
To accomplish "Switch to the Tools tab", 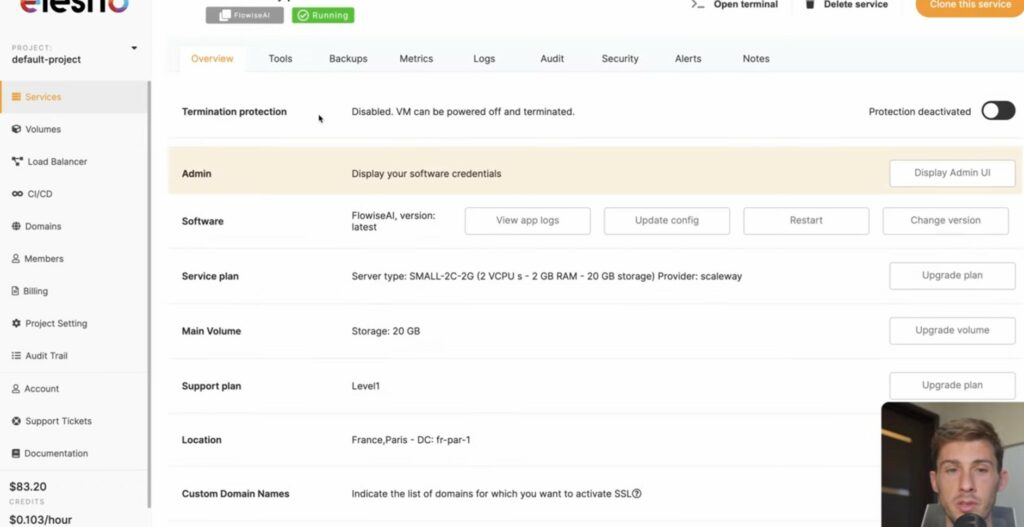I will click(280, 59).
